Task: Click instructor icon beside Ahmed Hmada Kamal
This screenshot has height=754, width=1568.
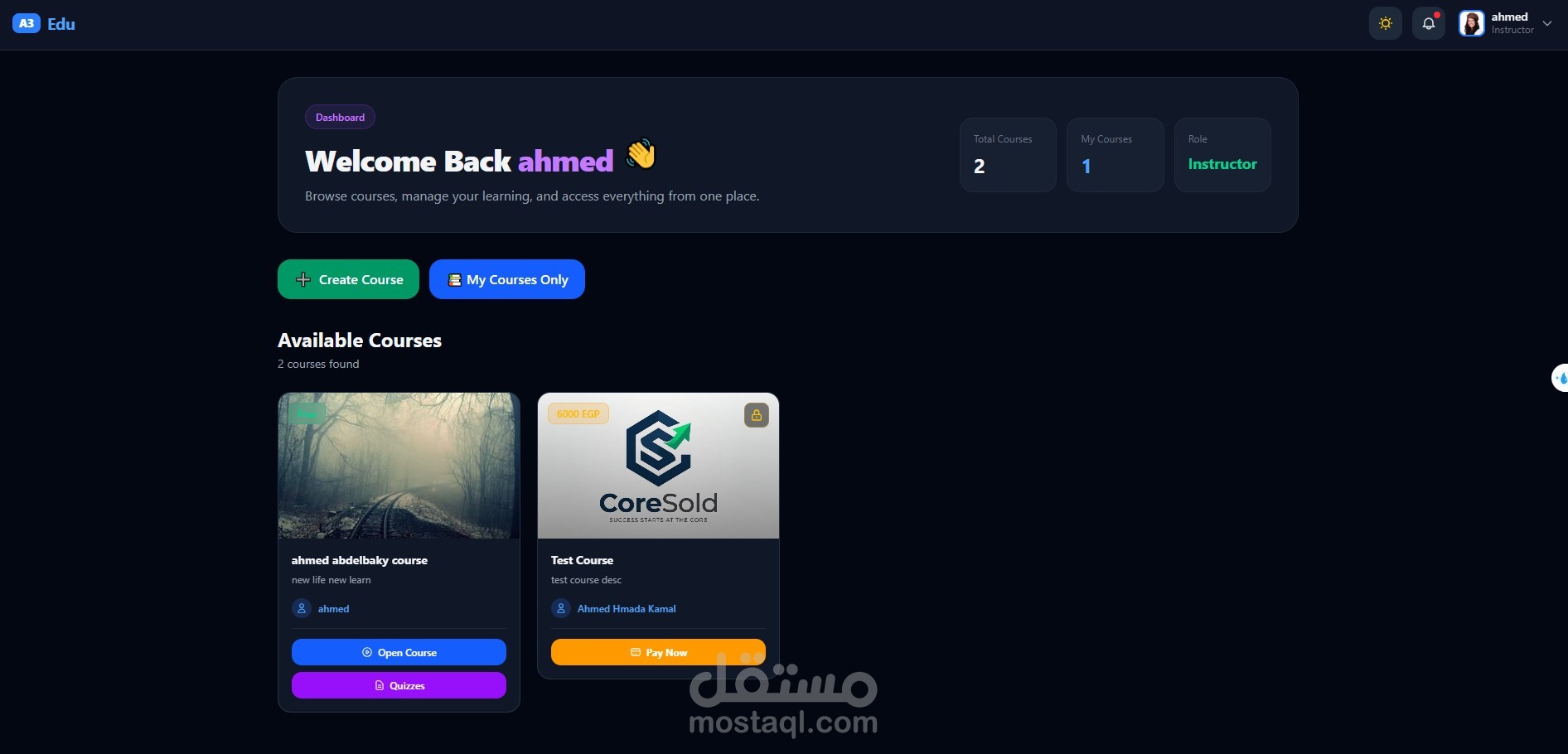Action: point(561,608)
